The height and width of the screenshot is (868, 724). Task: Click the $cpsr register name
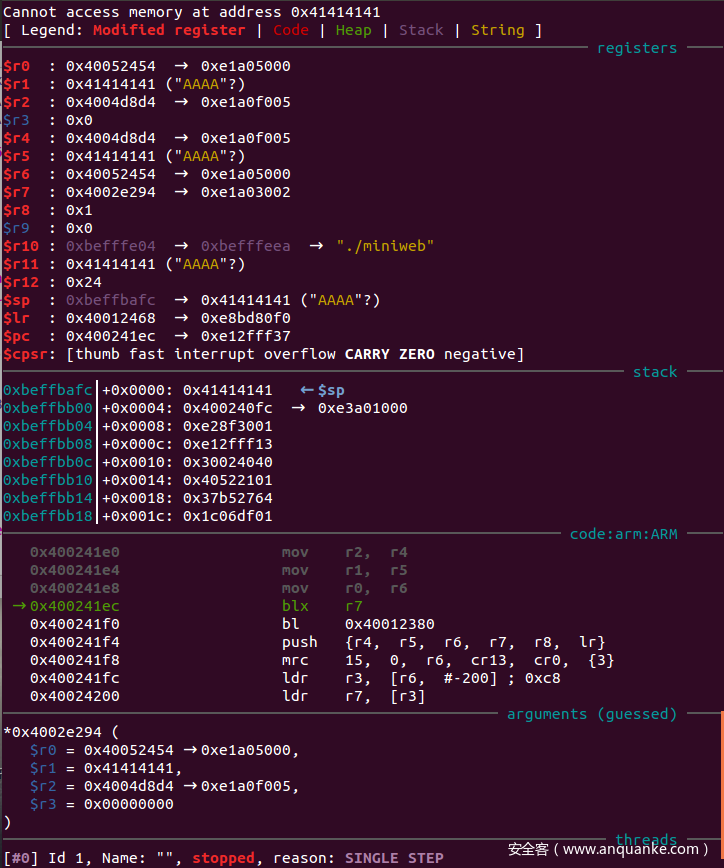coord(25,354)
